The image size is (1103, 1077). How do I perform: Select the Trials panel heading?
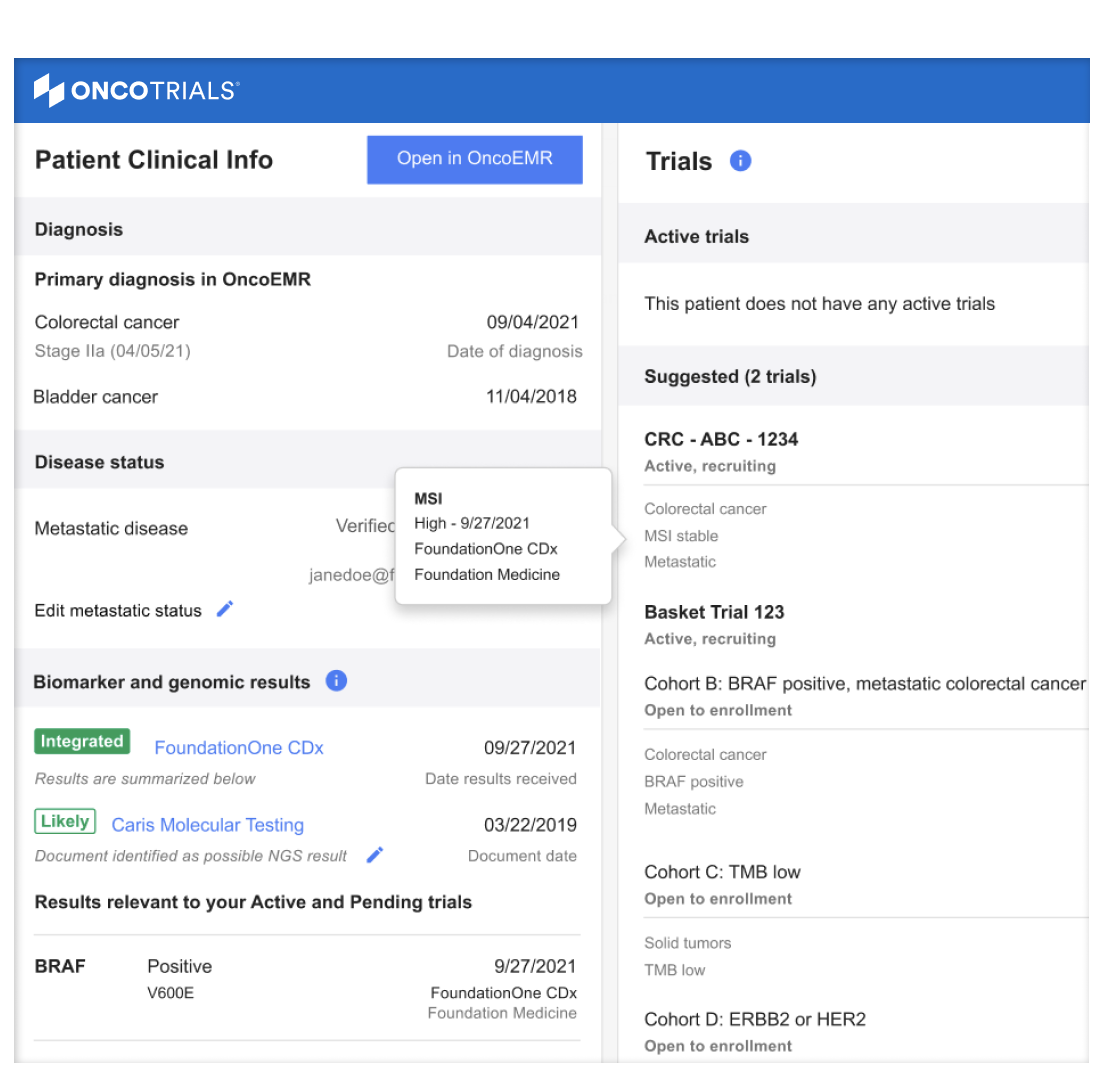tap(678, 161)
